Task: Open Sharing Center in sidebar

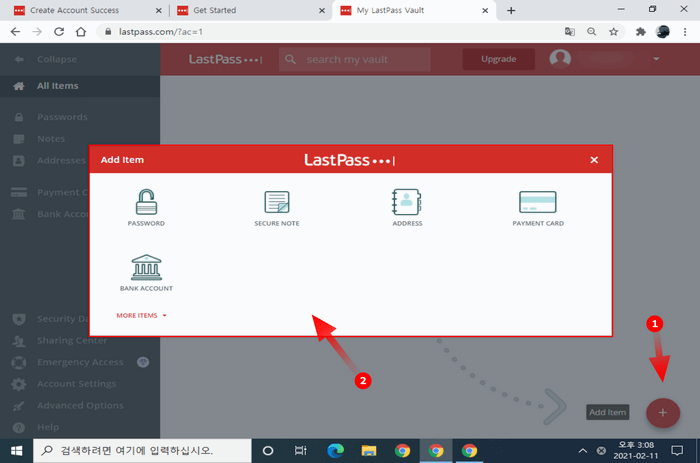Action: pyautogui.click(x=72, y=340)
